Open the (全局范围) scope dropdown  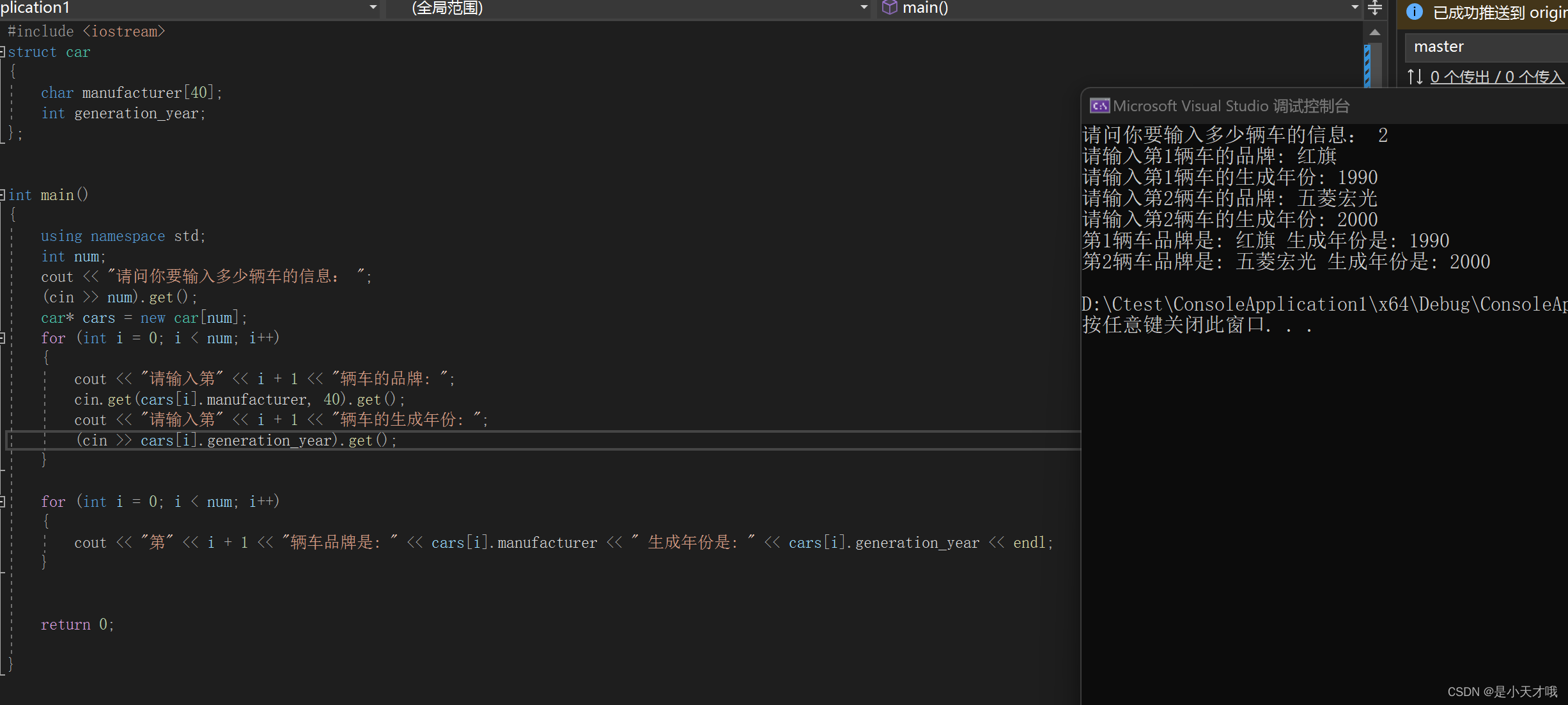[863, 7]
